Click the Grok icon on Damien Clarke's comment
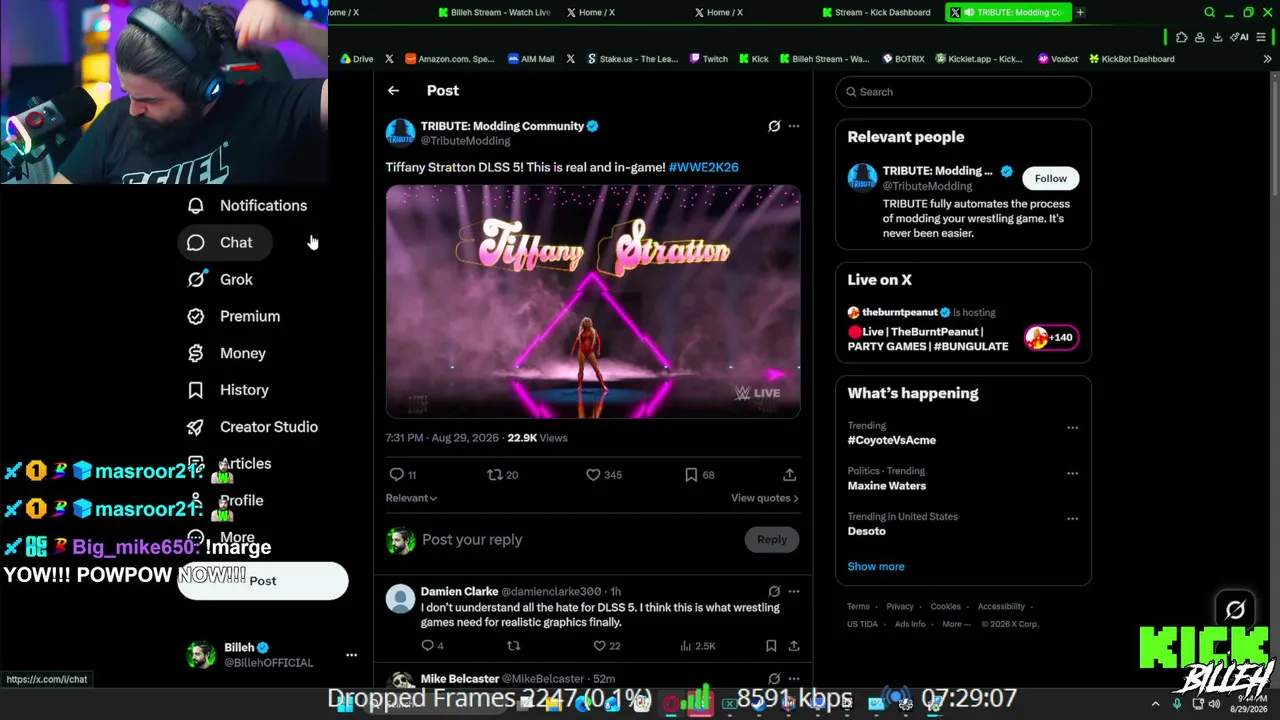 pos(774,591)
